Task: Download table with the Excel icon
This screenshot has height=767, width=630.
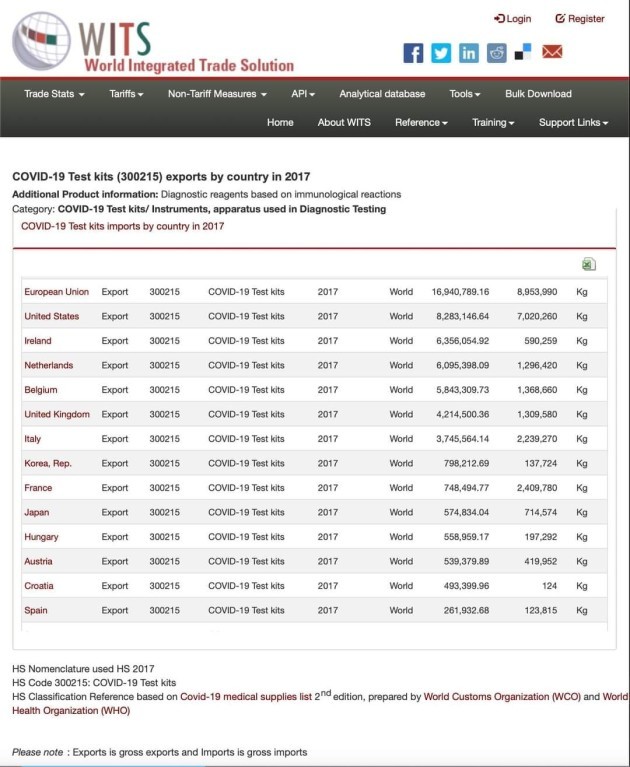Action: pos(589,264)
